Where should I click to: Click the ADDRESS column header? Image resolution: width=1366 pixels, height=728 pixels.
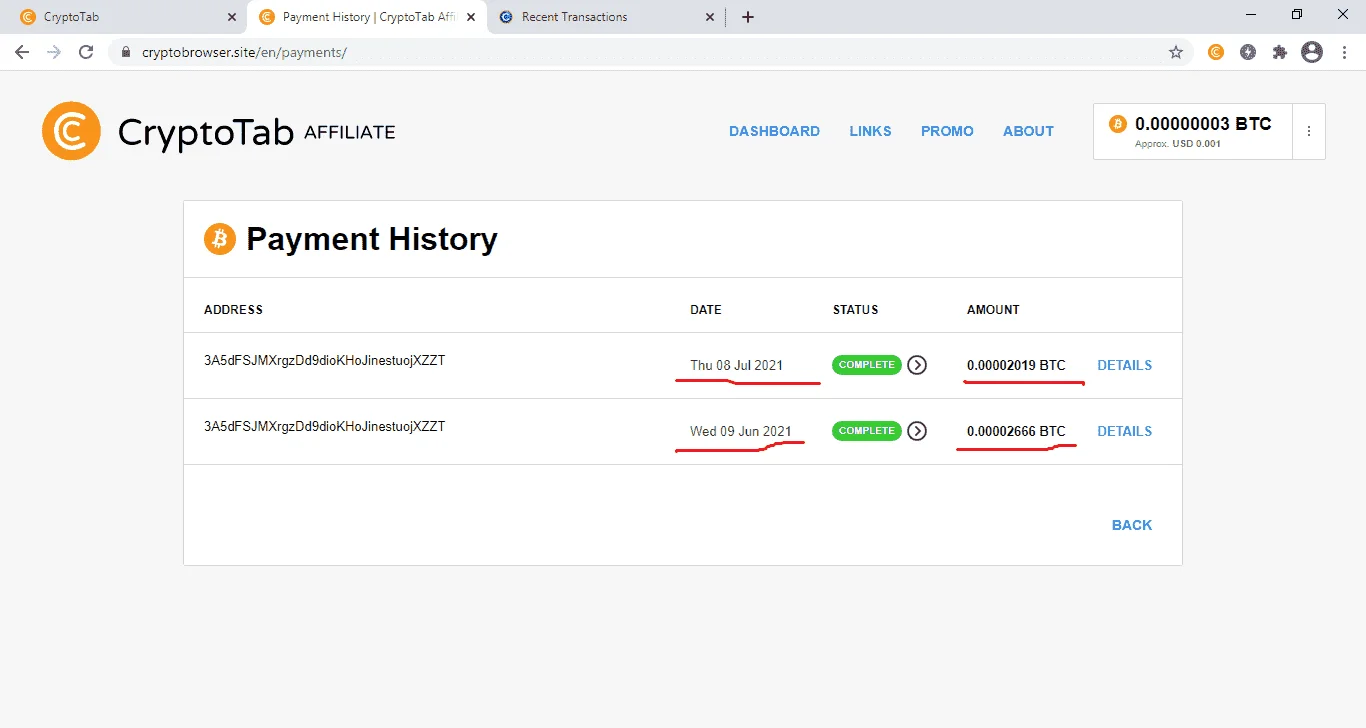click(x=233, y=310)
